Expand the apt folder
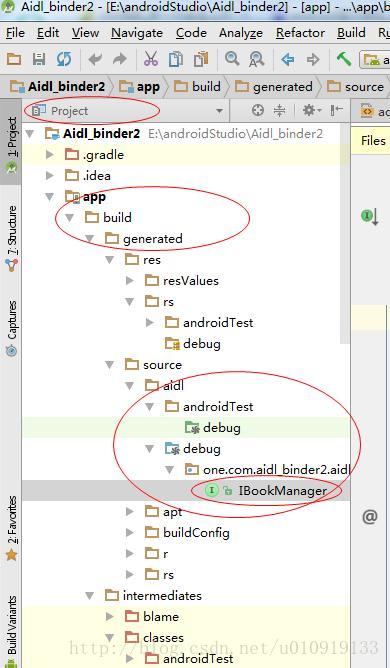 [130, 512]
